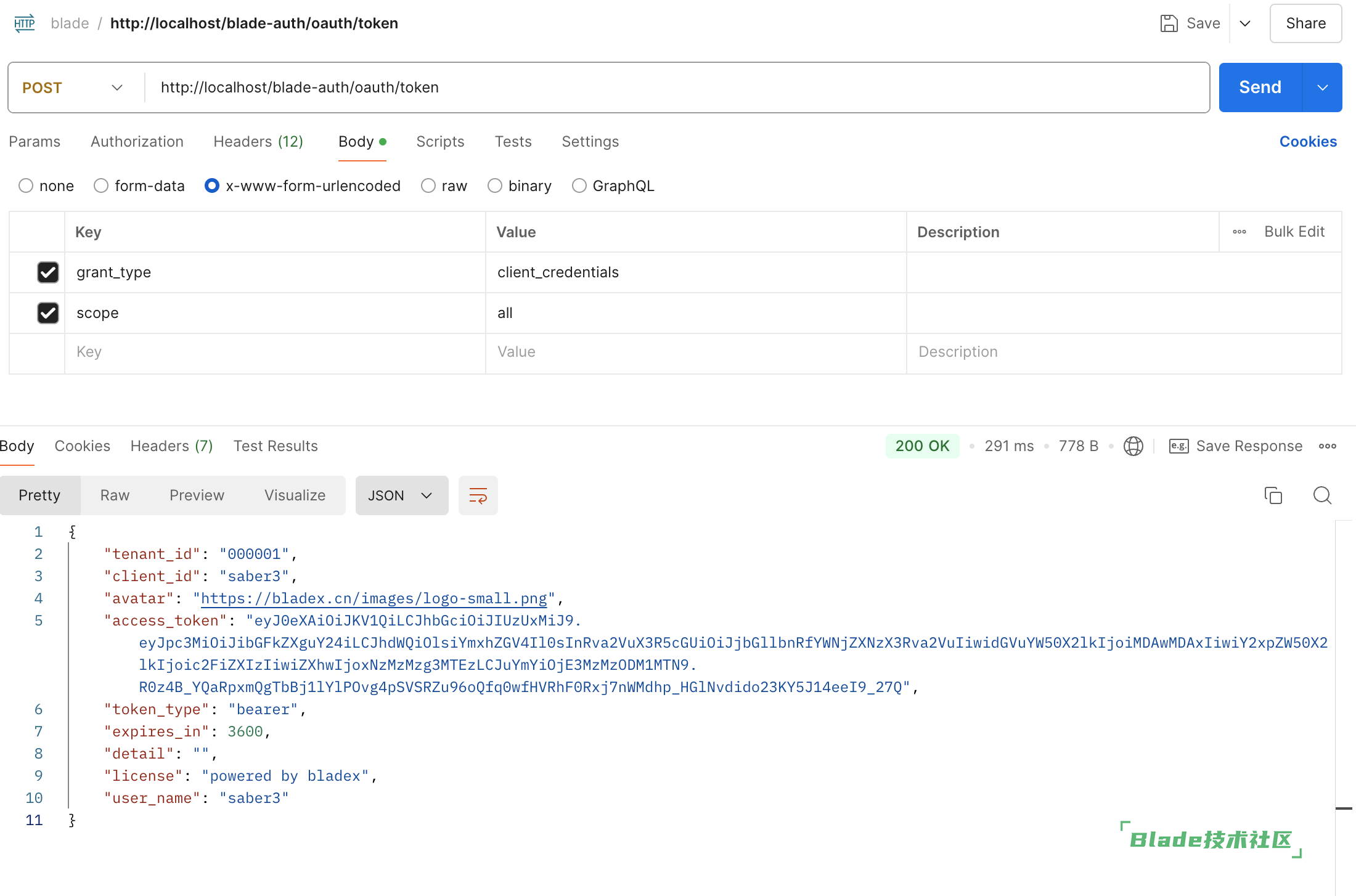Open the Authorization tab
The height and width of the screenshot is (896, 1356).
pyautogui.click(x=137, y=142)
